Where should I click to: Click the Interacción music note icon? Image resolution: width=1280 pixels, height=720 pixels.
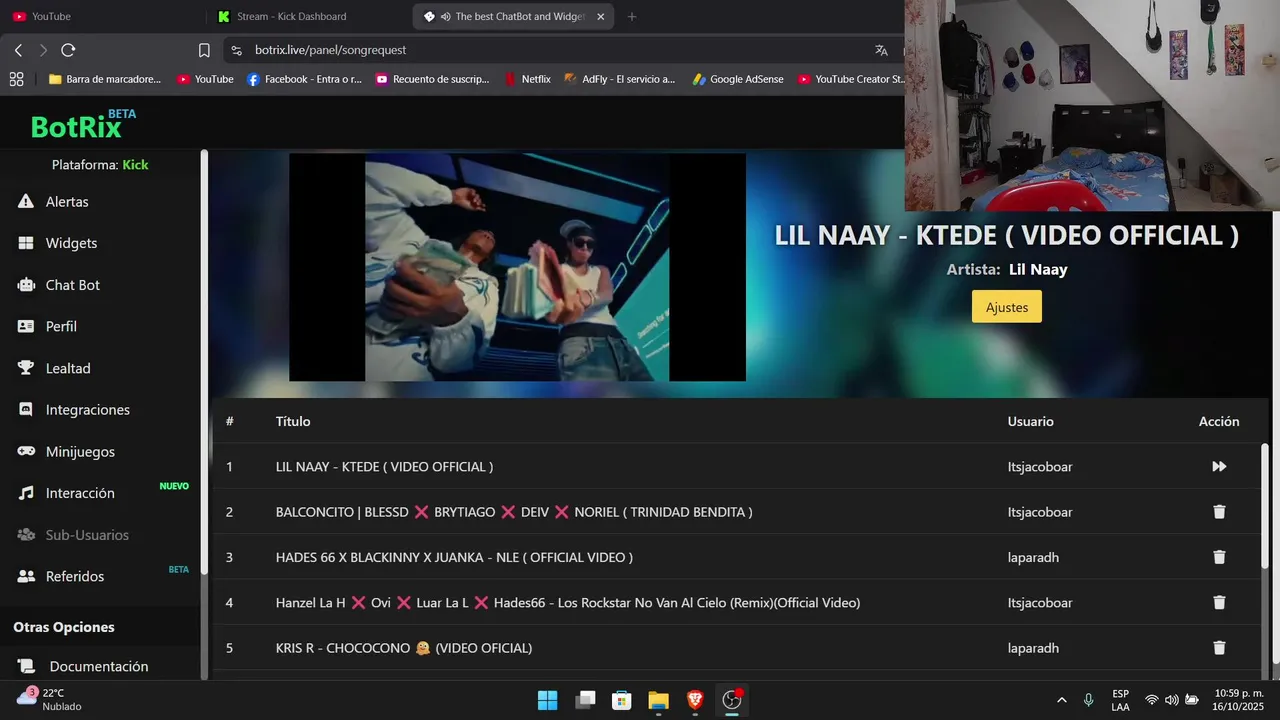click(26, 493)
